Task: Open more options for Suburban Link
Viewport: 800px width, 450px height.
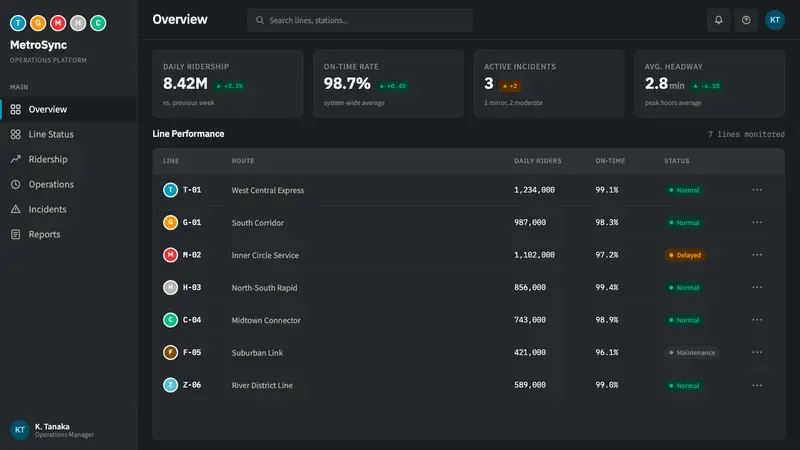Action: tap(757, 352)
